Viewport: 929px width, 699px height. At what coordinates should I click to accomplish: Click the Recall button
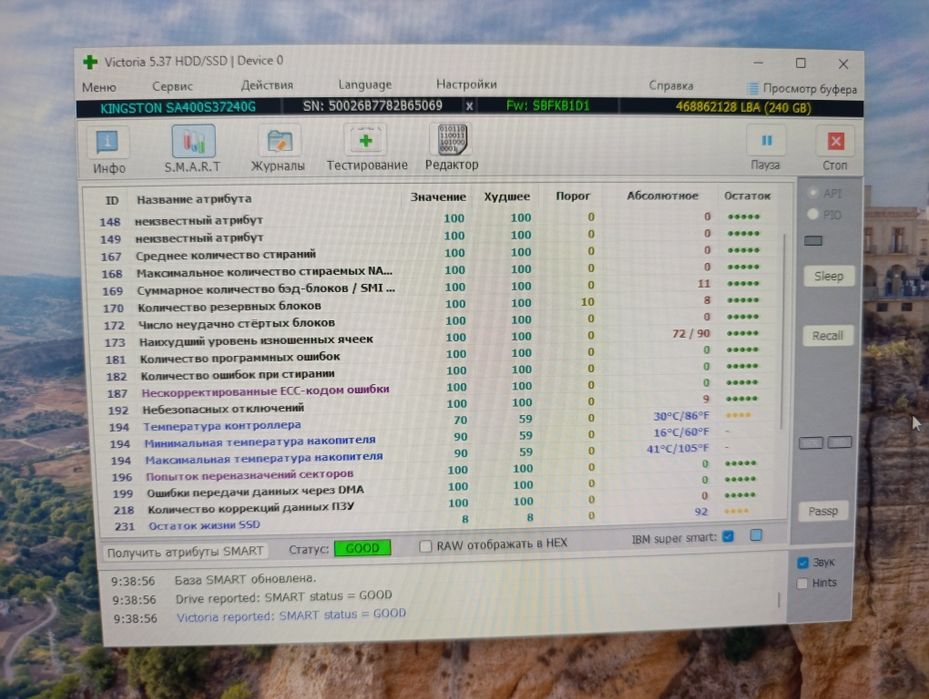click(x=828, y=336)
